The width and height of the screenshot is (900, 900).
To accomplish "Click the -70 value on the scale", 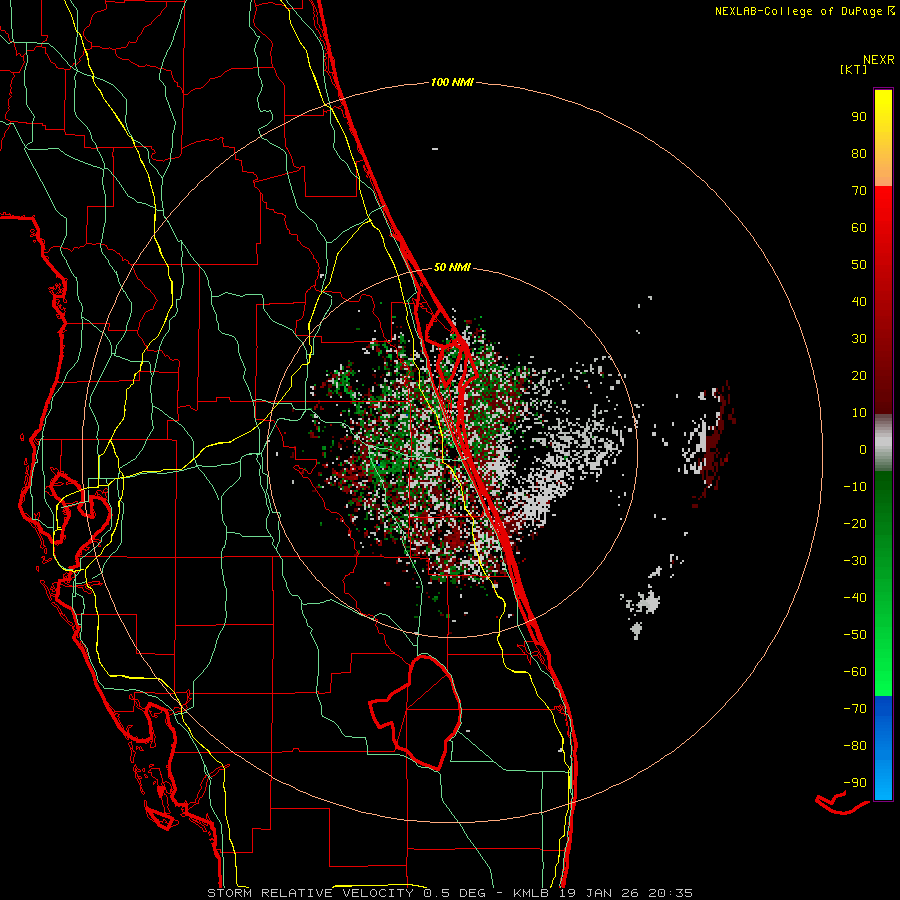I will pyautogui.click(x=855, y=709).
